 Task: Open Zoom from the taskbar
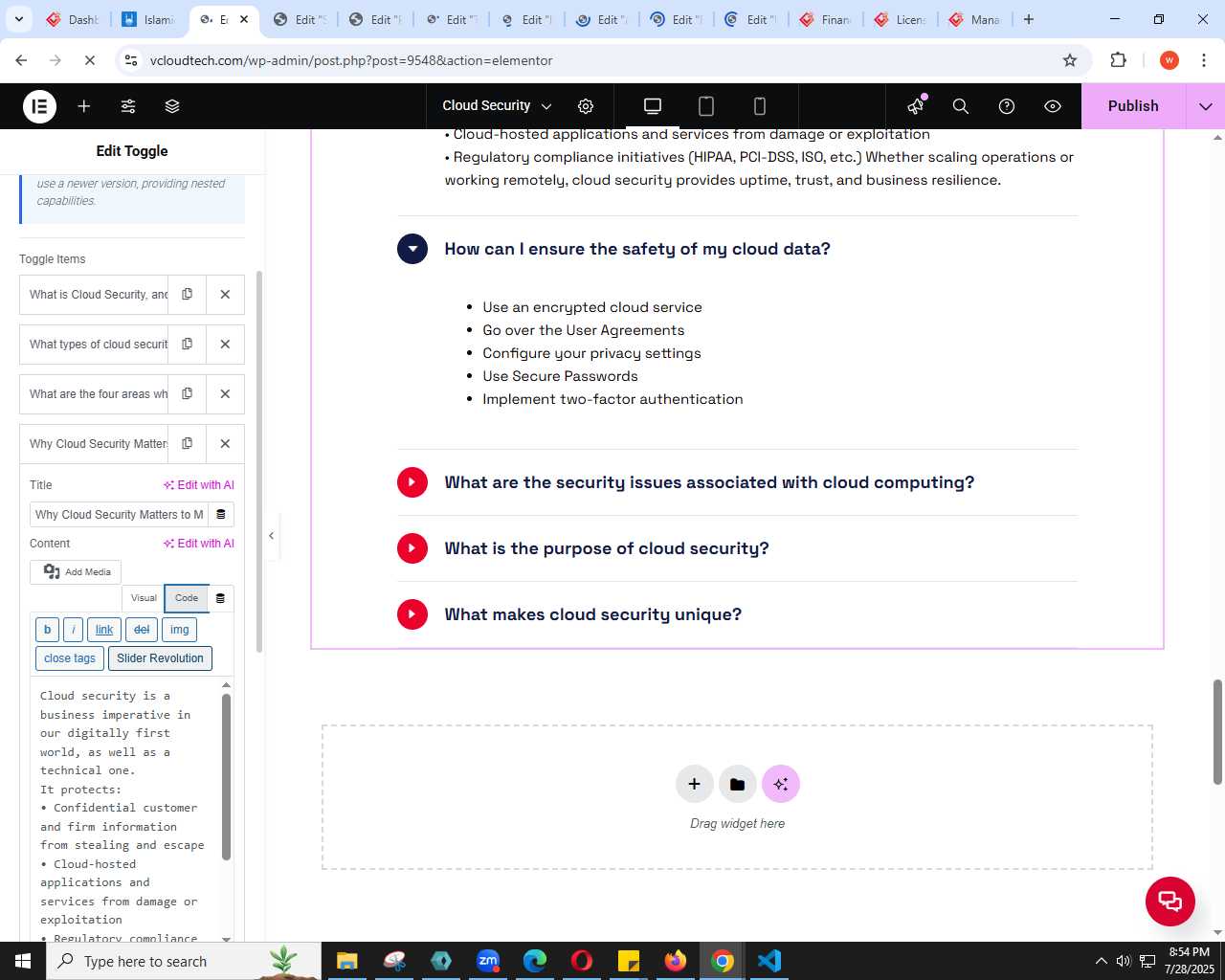tap(488, 961)
